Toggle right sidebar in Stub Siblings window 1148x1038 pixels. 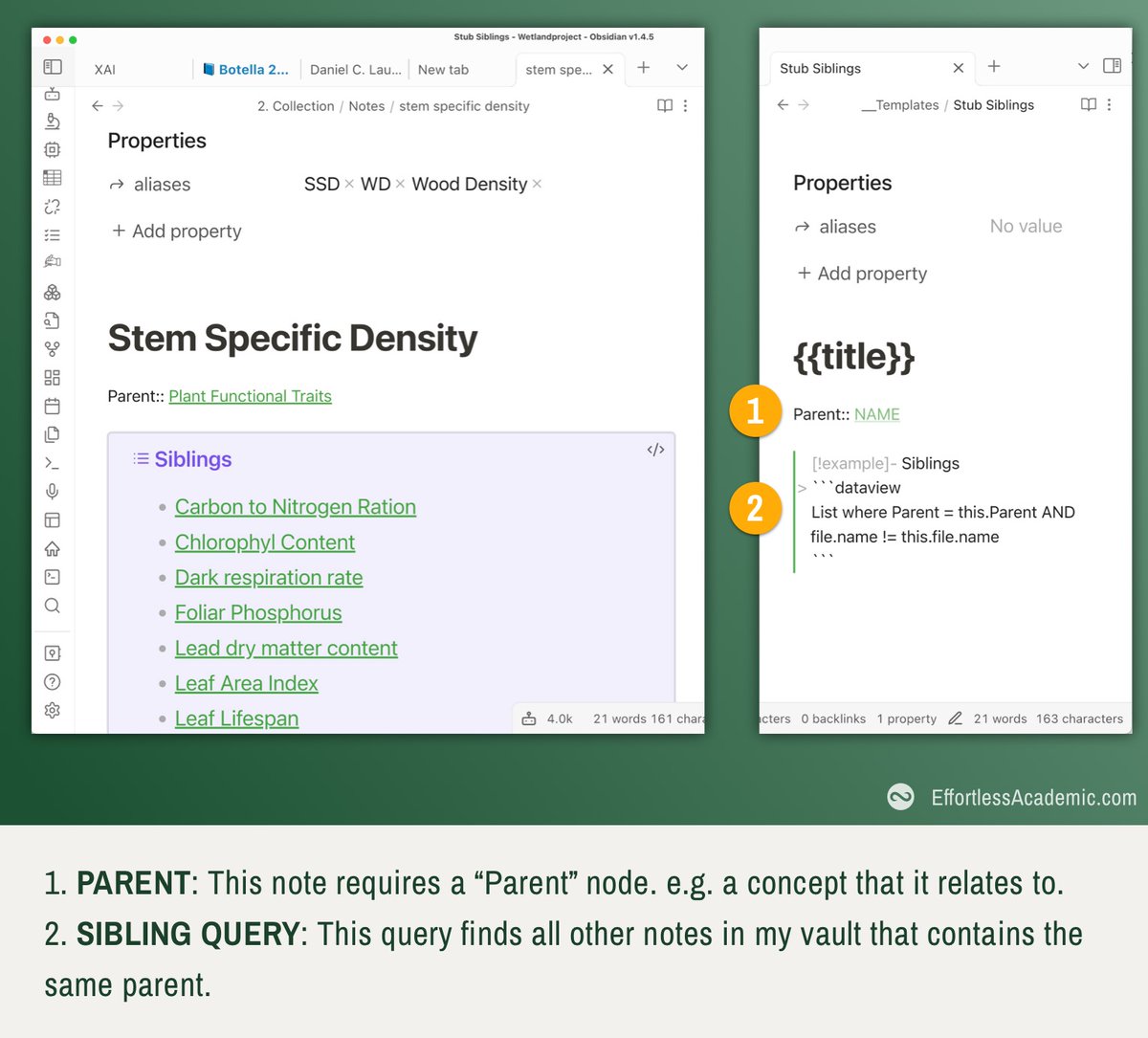pyautogui.click(x=1112, y=66)
